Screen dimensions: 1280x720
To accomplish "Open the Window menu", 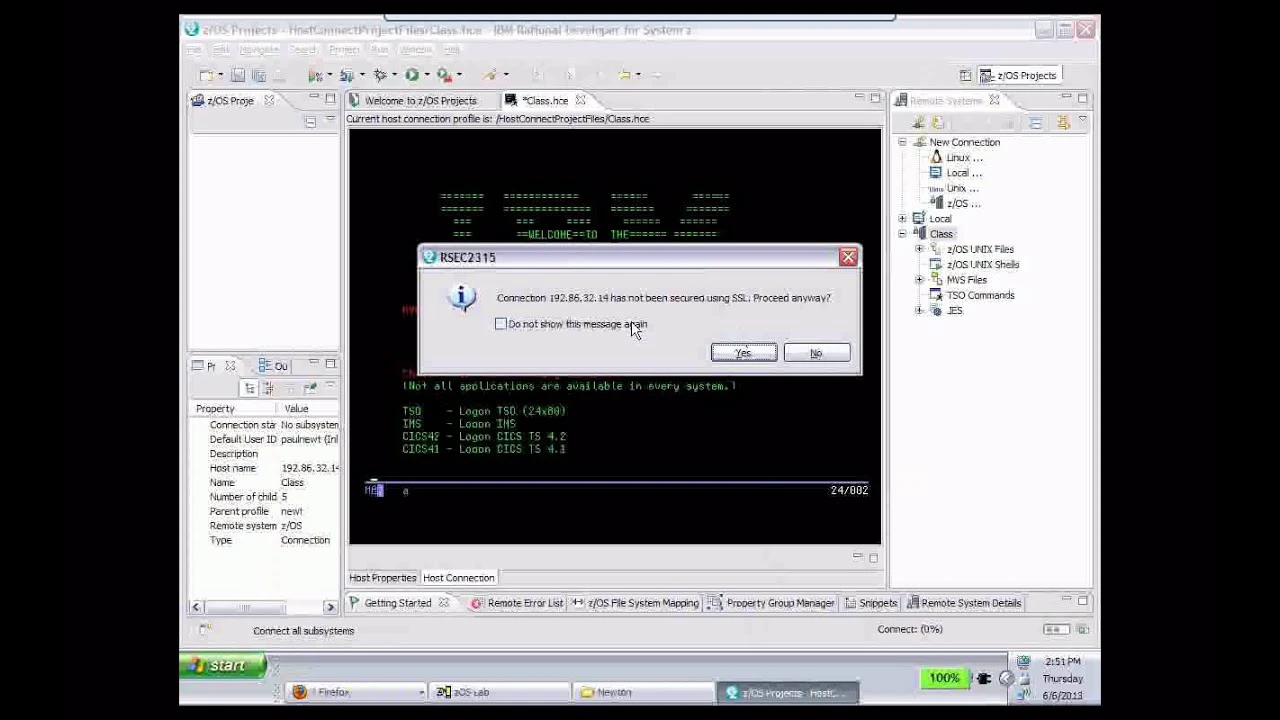I will [x=416, y=50].
